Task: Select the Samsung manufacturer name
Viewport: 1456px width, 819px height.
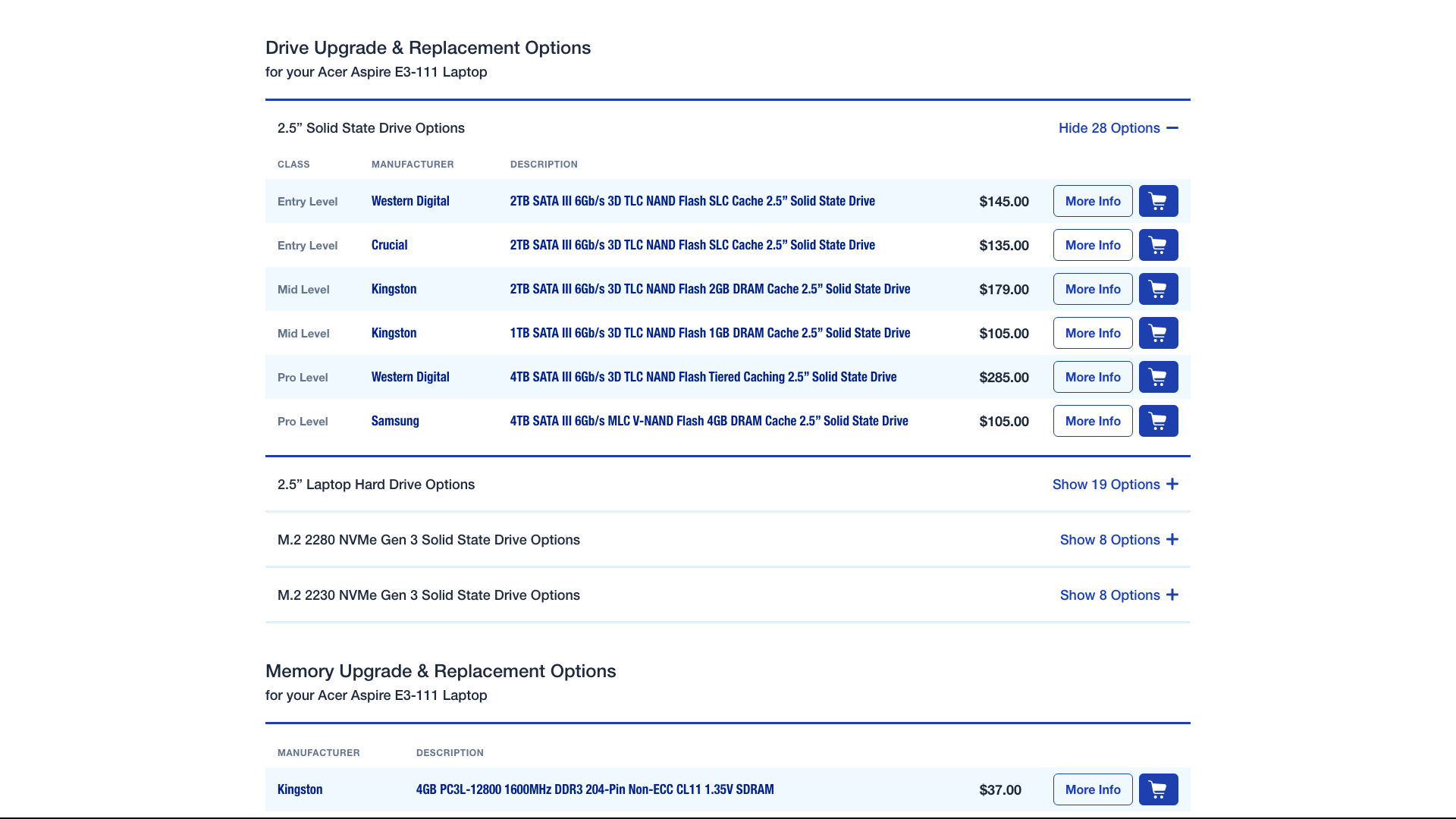Action: click(x=395, y=421)
